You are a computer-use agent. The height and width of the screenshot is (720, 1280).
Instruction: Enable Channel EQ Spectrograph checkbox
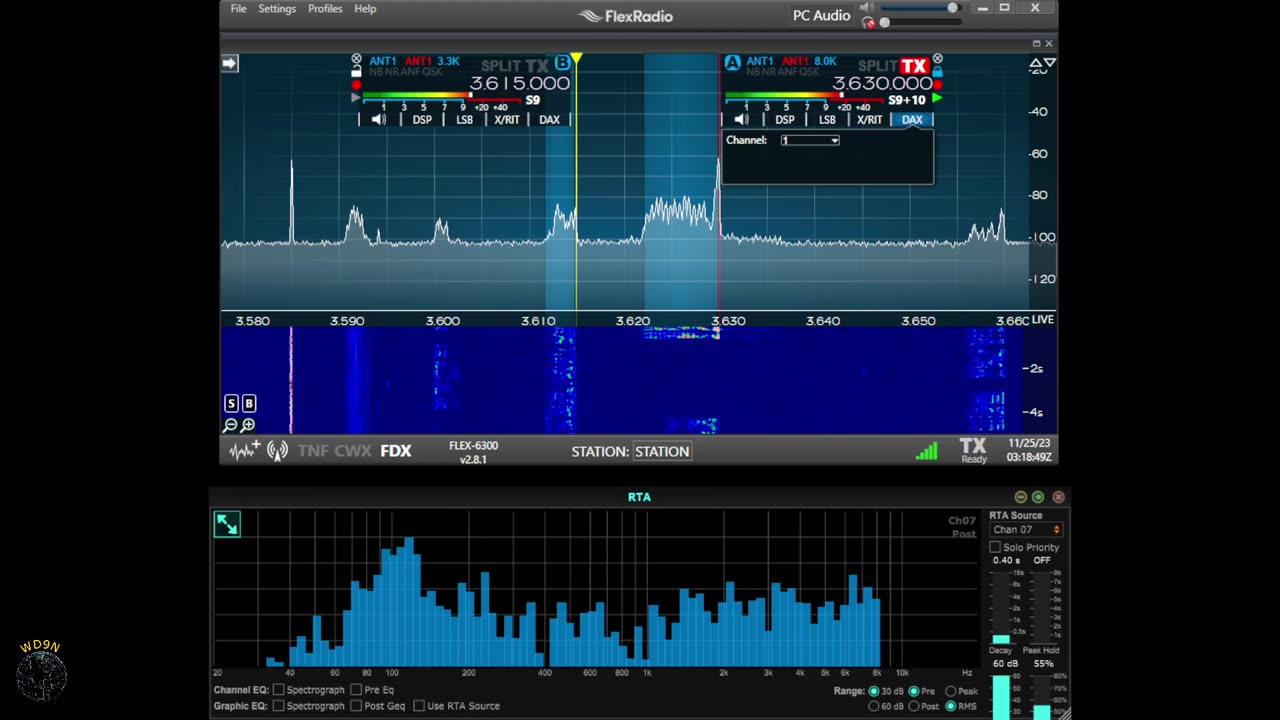pyautogui.click(x=278, y=690)
